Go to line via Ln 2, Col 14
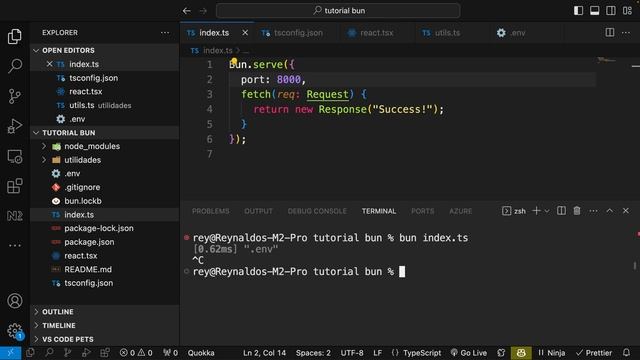 [x=264, y=353]
